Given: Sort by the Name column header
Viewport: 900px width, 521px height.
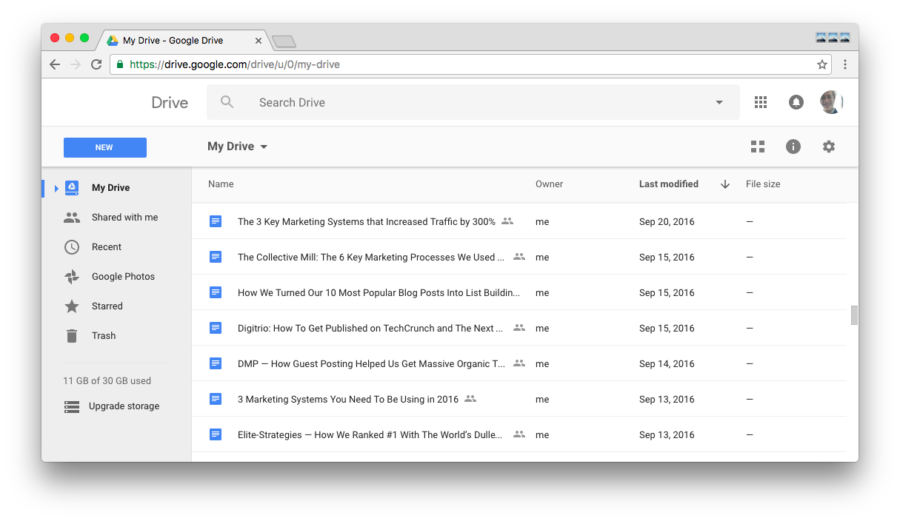Looking at the screenshot, I should click(x=220, y=184).
